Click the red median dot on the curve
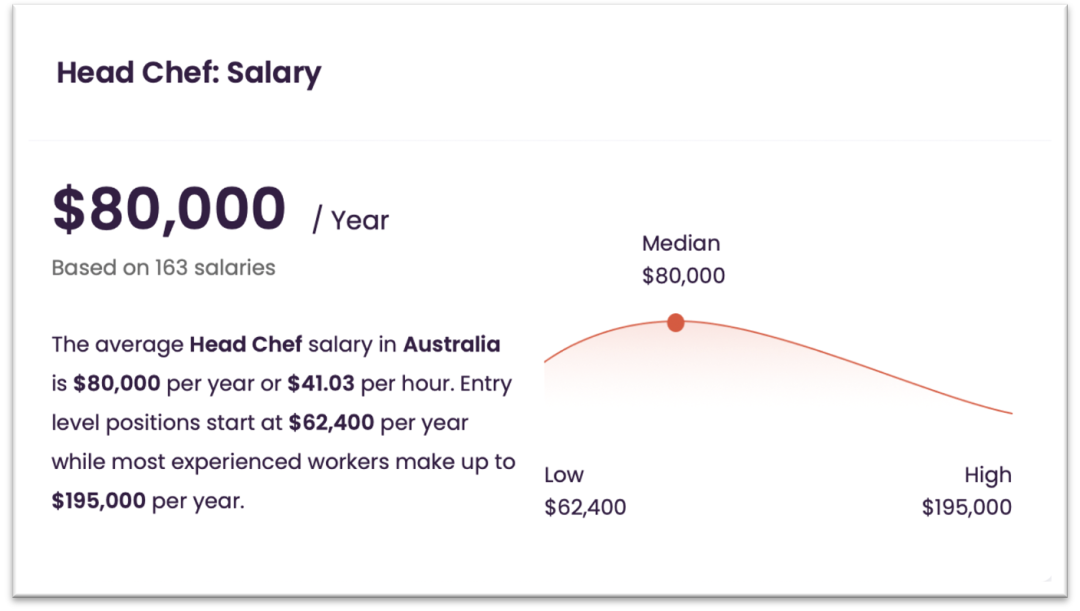1080x611 pixels. pos(676,322)
